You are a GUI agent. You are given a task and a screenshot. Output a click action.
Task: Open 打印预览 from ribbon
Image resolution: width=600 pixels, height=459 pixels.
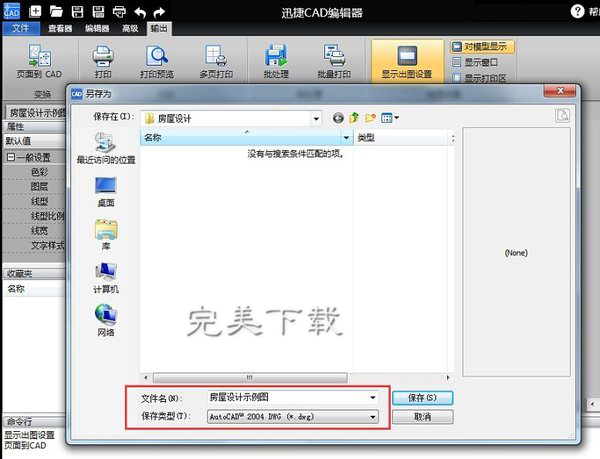point(157,62)
